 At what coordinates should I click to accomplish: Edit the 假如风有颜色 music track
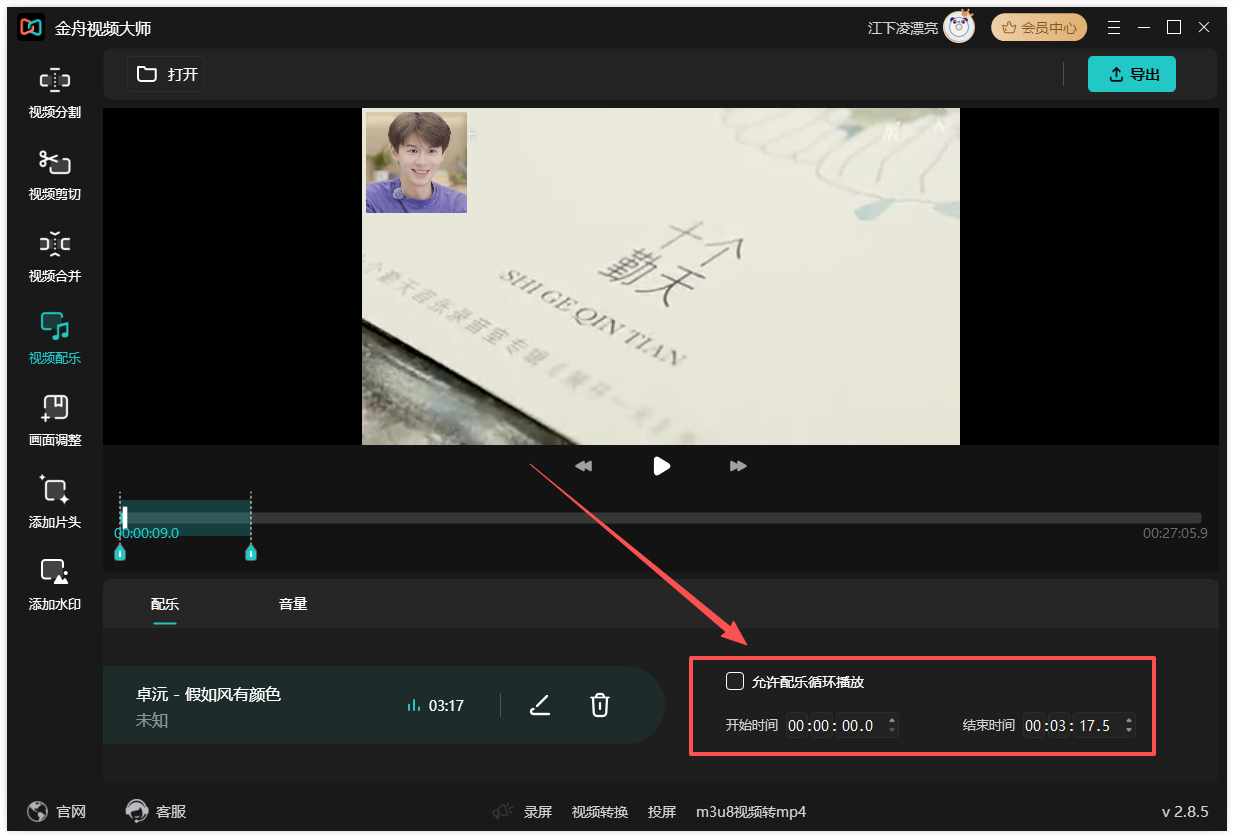(540, 705)
